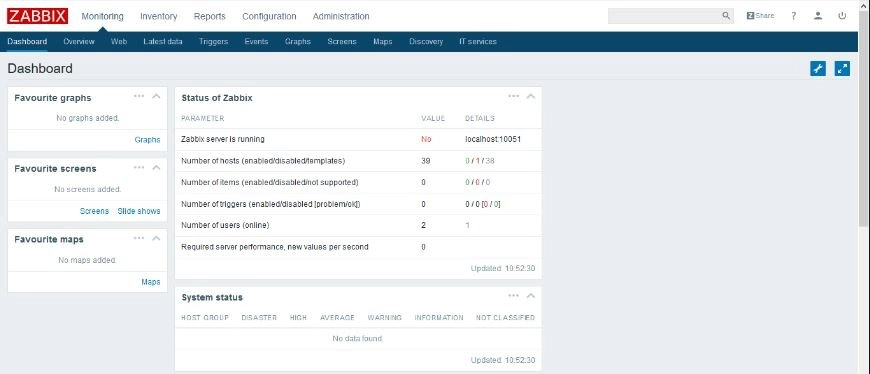Open the Maps submenu tab
Image resolution: width=870 pixels, height=374 pixels.
[x=383, y=42]
